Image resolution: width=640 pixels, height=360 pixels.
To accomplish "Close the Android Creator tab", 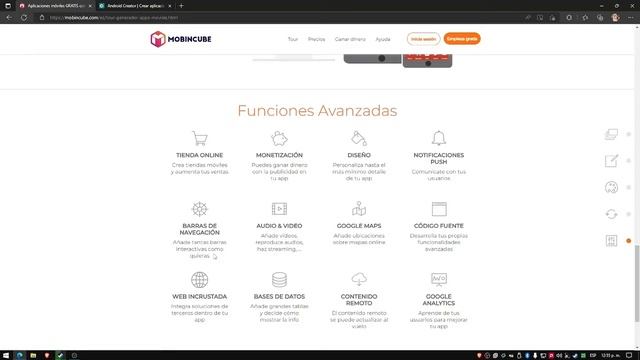I will click(170, 6).
